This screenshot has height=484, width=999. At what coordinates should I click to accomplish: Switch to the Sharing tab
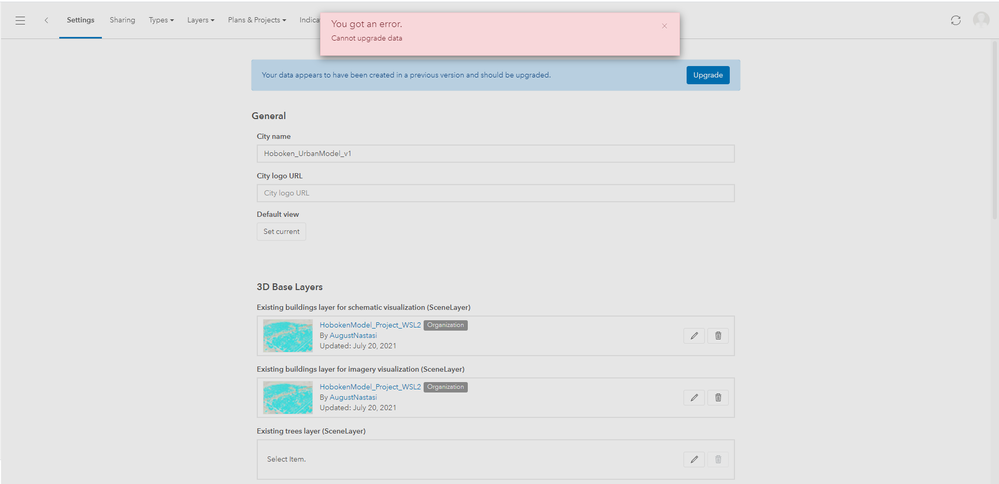(122, 20)
